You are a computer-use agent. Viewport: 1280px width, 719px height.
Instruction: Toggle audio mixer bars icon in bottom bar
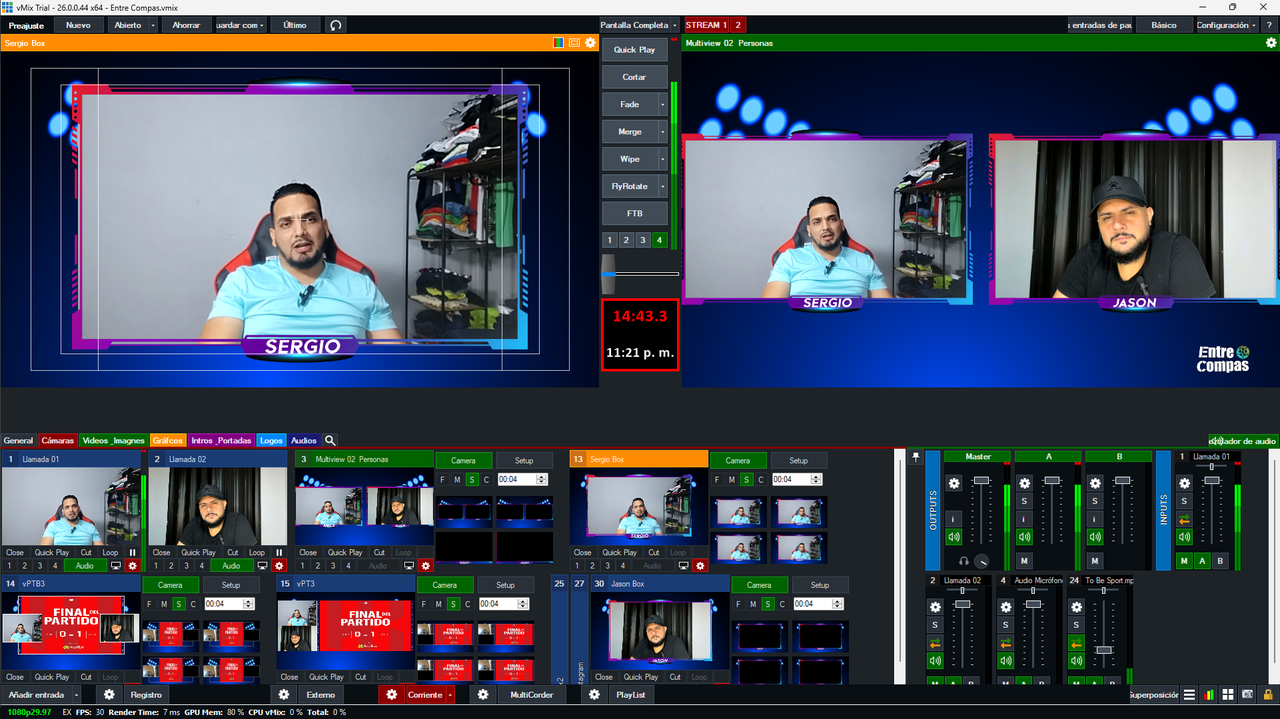pos(1209,694)
